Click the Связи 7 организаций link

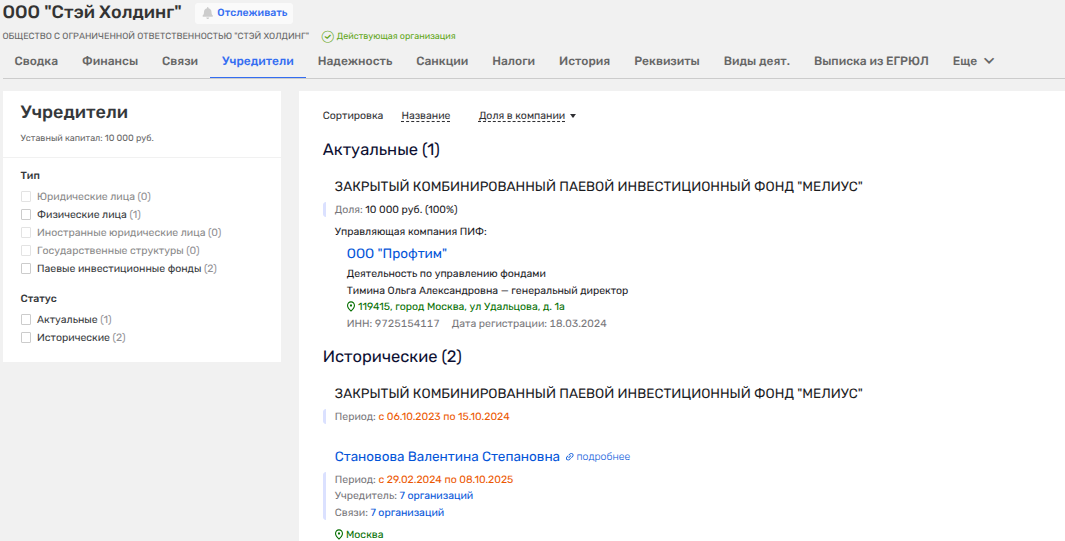coord(407,513)
